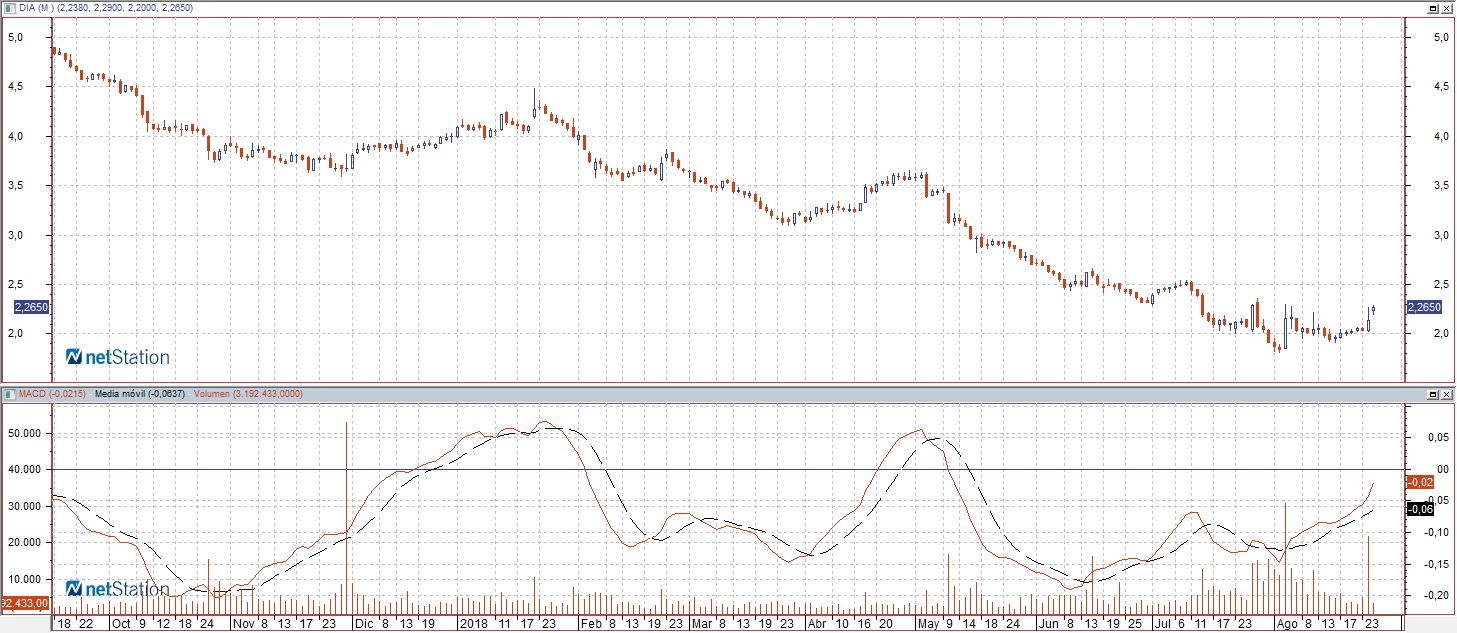
Task: Click the red -0,02 MACD value tag
Action: point(1421,482)
